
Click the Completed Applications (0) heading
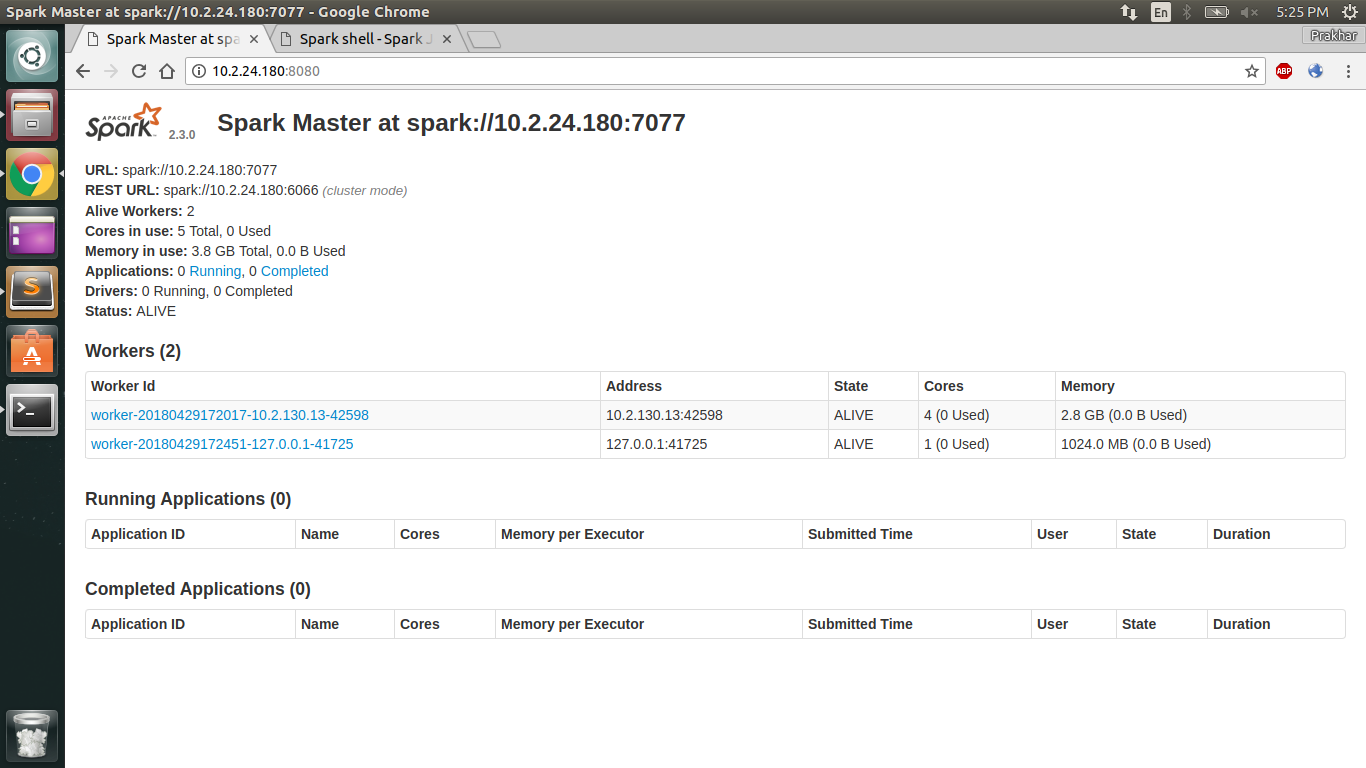[198, 589]
